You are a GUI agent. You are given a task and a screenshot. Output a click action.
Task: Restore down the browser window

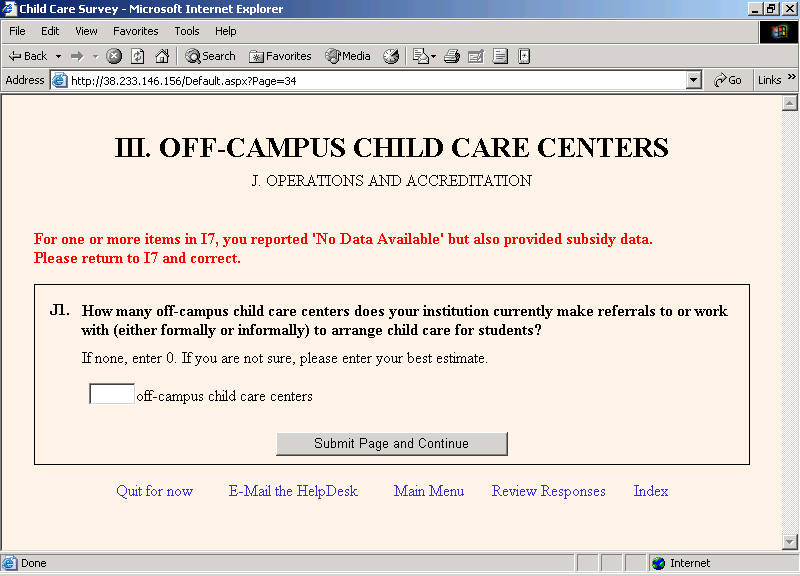pos(770,9)
